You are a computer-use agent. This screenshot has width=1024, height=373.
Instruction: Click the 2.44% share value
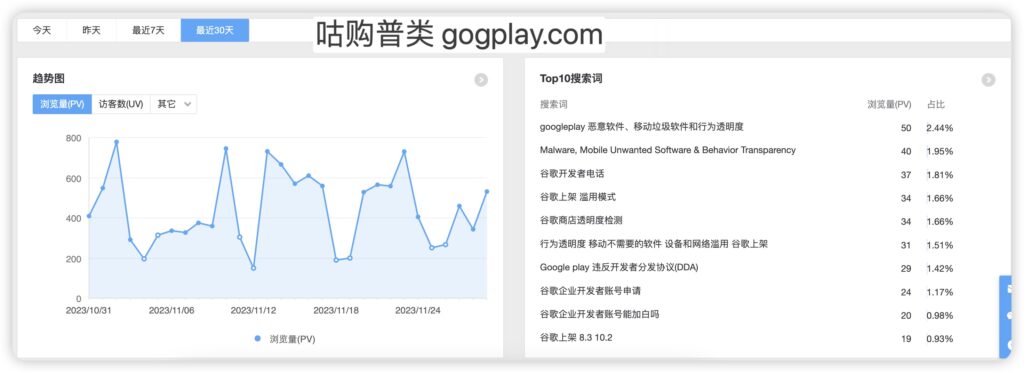(940, 128)
